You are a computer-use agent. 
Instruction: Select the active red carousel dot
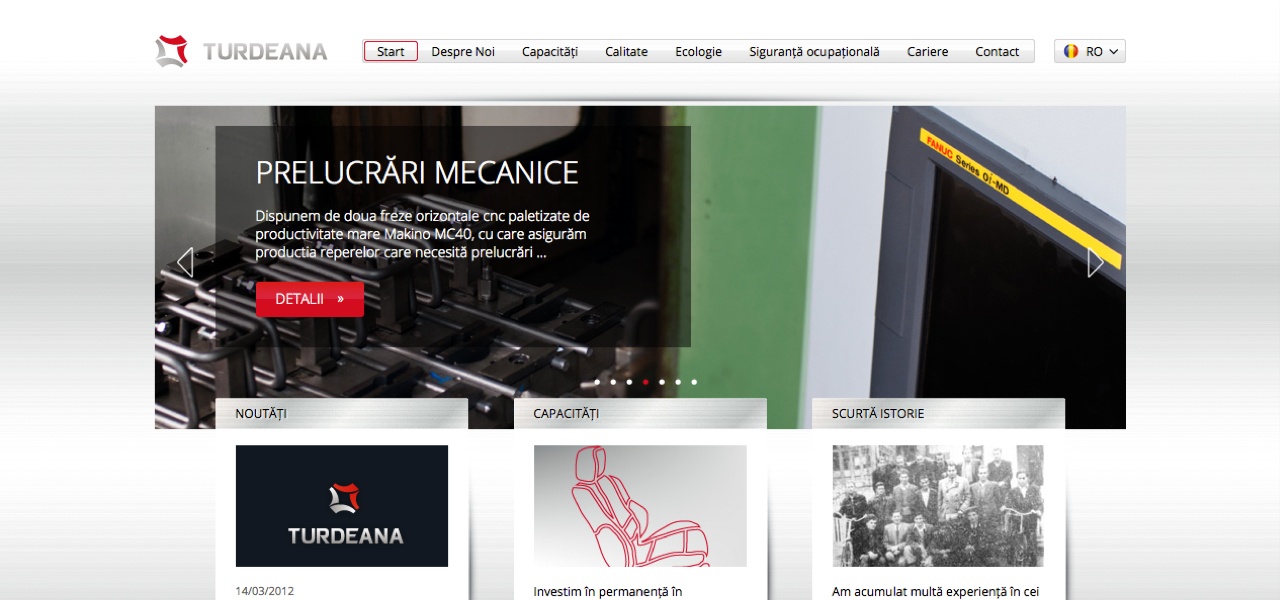coord(645,382)
